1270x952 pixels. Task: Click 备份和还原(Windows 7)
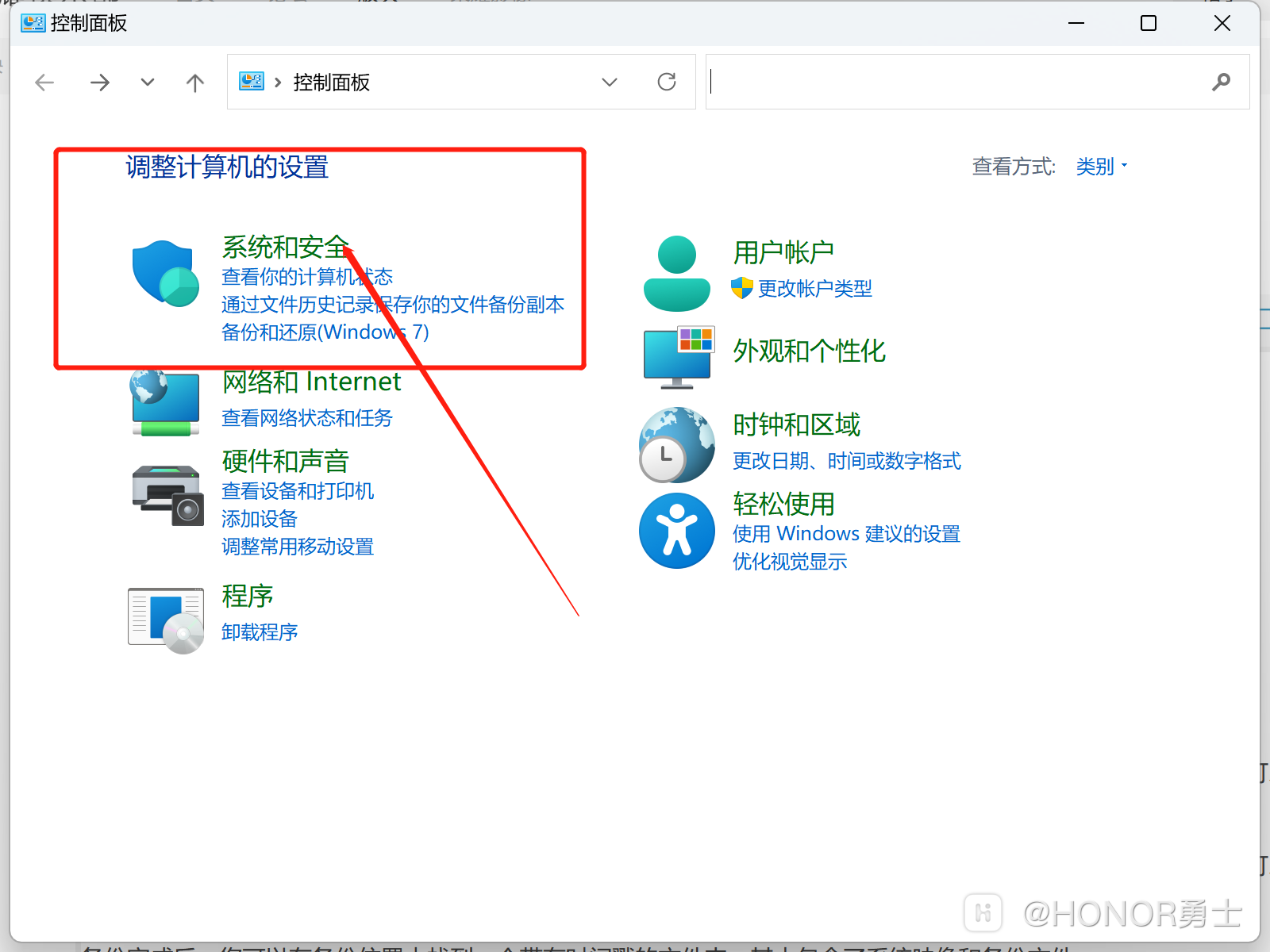[325, 332]
